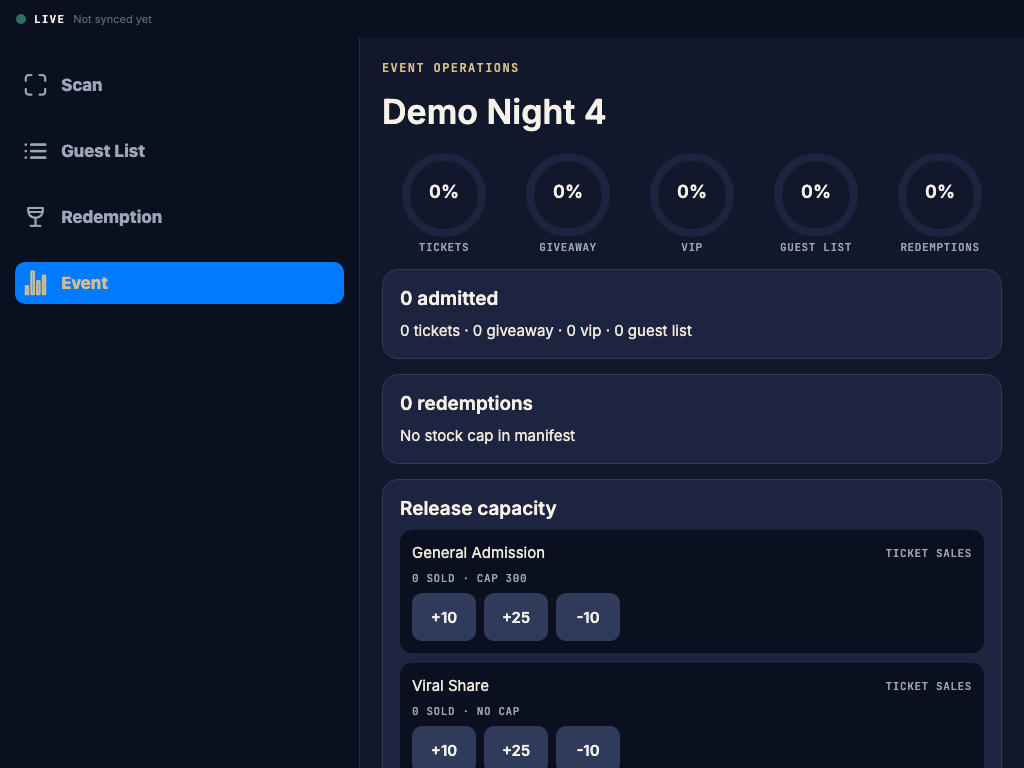Screen dimensions: 1024x768
Task: Click the 'Release capacity' heading
Action: (478, 509)
